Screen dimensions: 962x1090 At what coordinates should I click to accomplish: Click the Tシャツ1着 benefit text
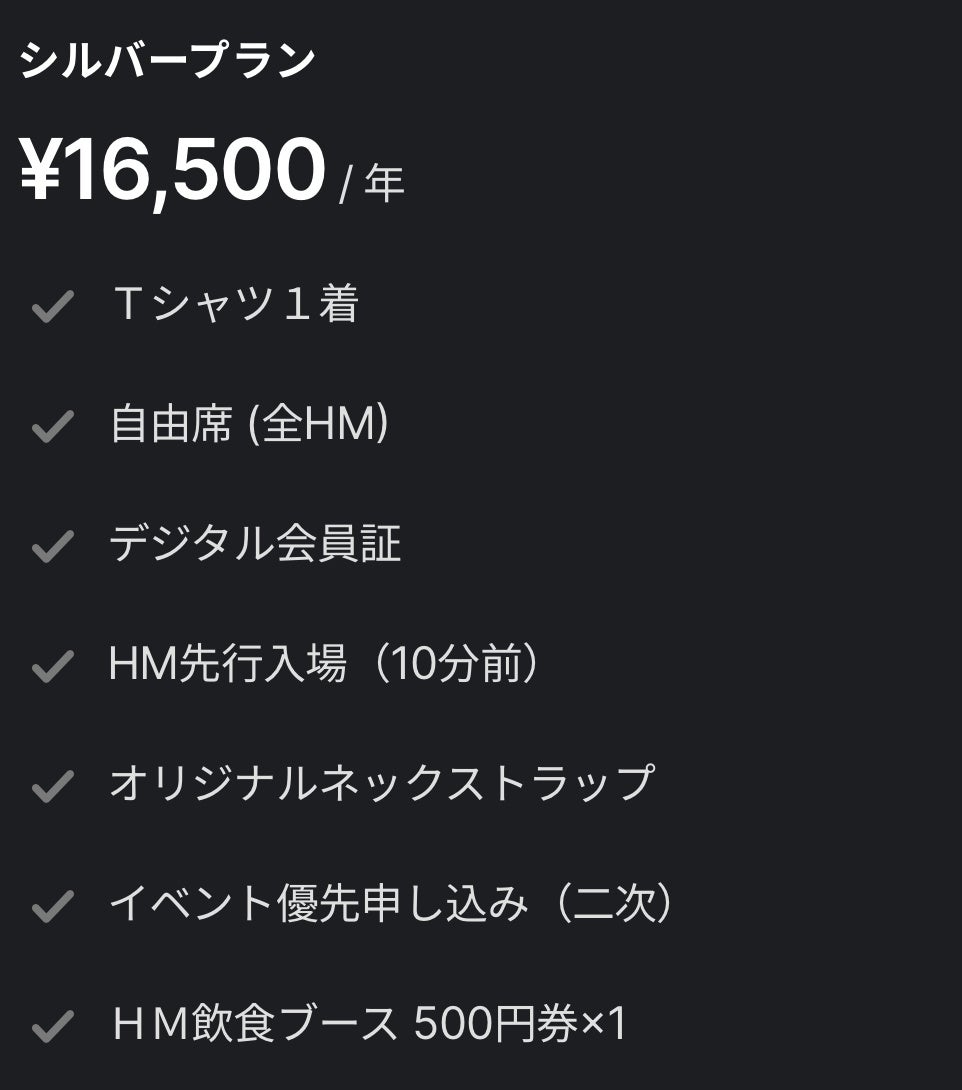pyautogui.click(x=235, y=305)
